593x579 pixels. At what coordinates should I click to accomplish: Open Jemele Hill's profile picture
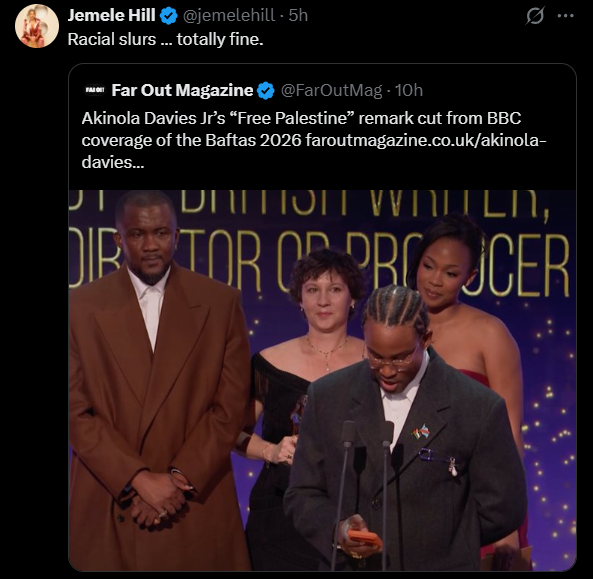coord(37,26)
